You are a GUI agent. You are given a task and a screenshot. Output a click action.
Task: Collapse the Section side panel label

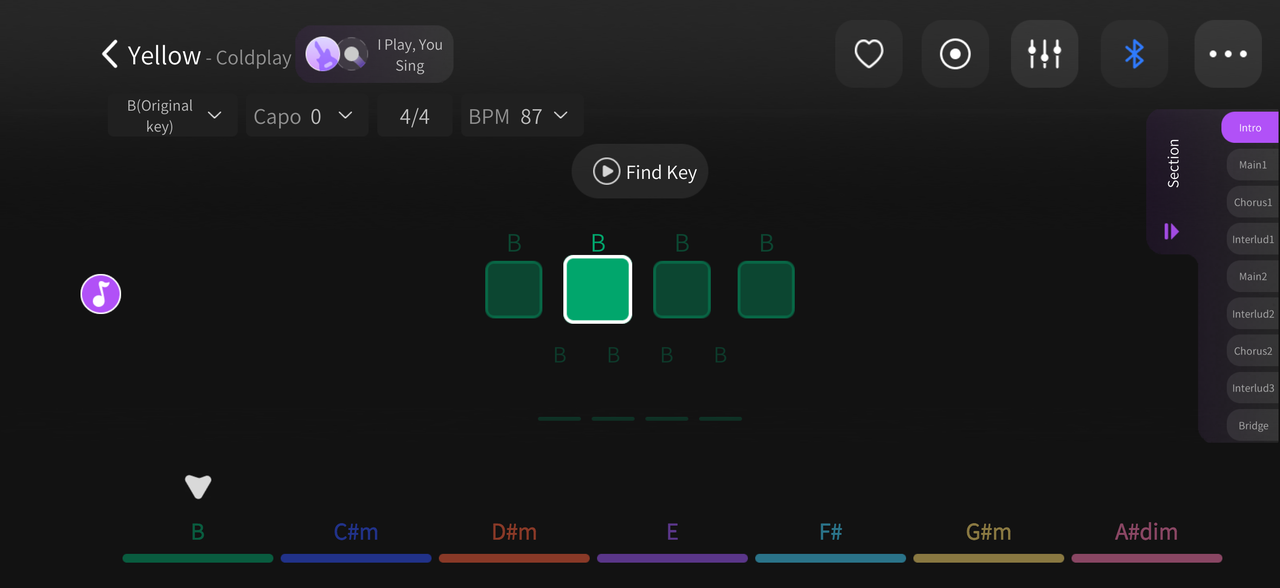1174,163
